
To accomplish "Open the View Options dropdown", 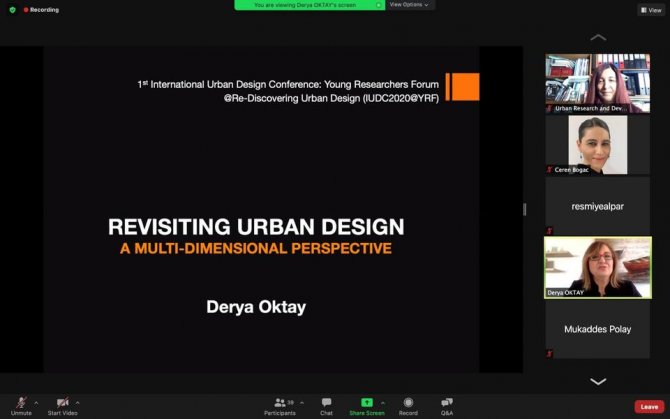I will pyautogui.click(x=410, y=5).
